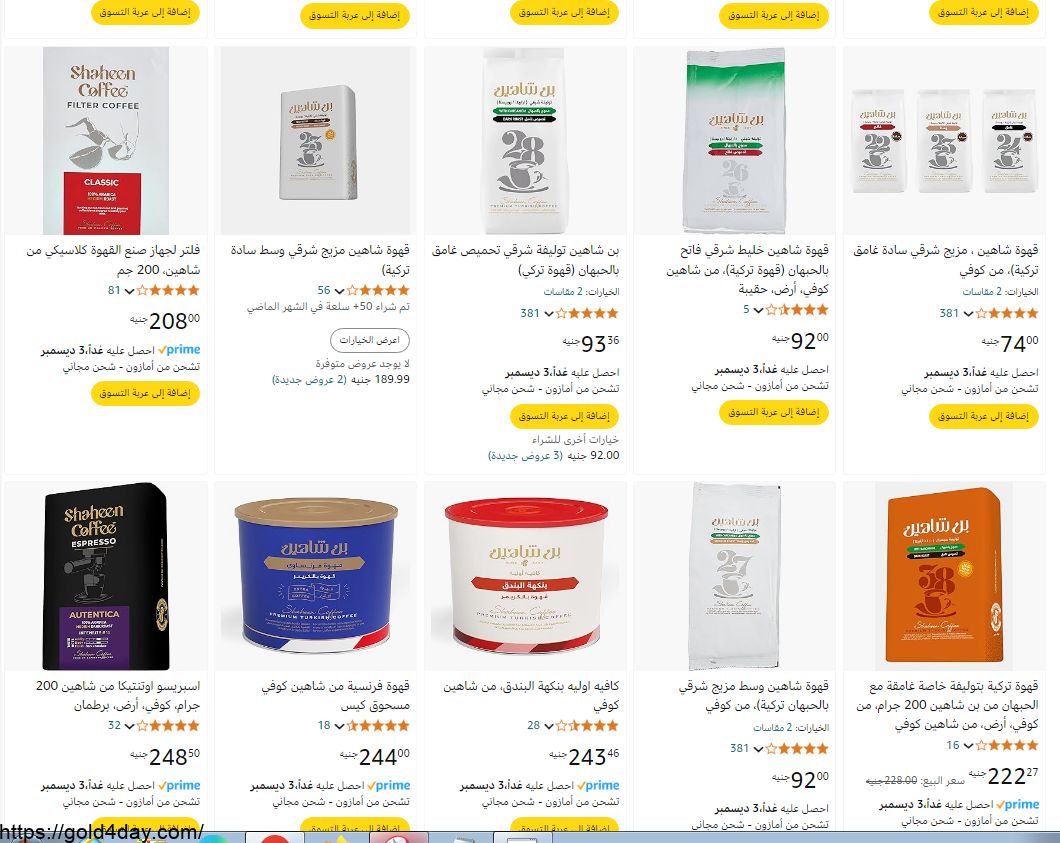The image size is (1060, 843).
Task: Click the stars beside the 56 review count
Action: [378, 290]
